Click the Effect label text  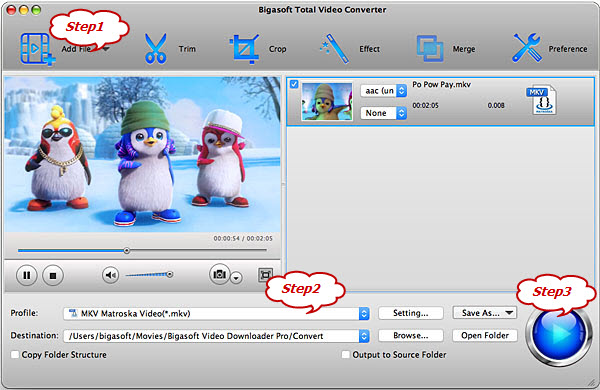[x=369, y=49]
